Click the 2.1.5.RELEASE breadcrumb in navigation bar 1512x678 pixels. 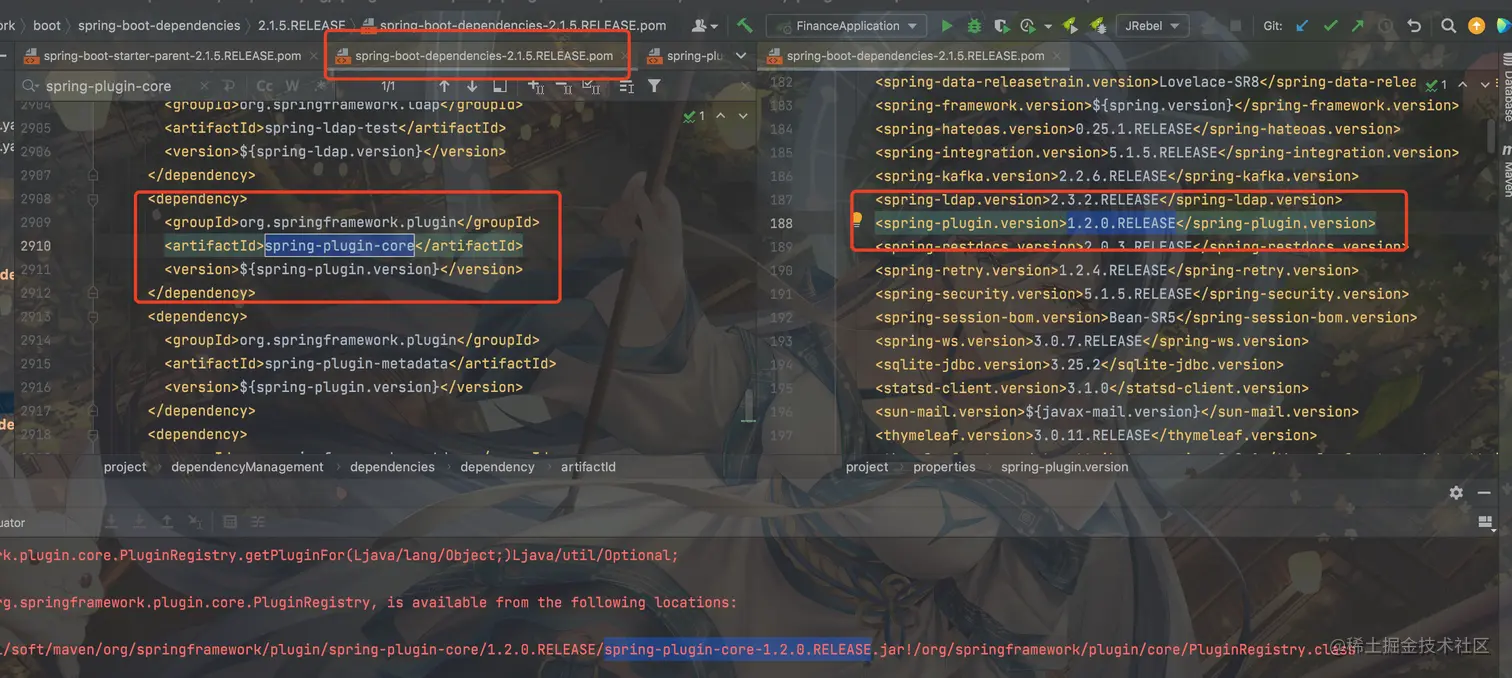click(302, 26)
